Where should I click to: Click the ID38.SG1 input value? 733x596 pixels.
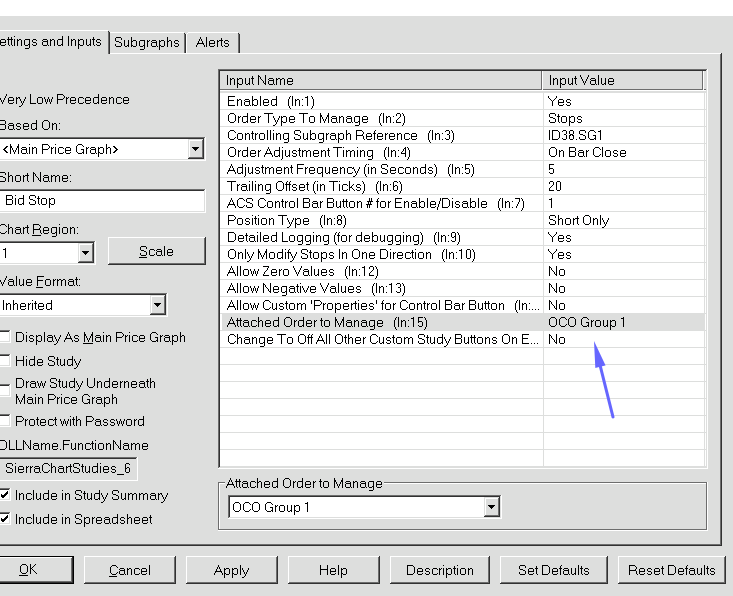coord(575,136)
